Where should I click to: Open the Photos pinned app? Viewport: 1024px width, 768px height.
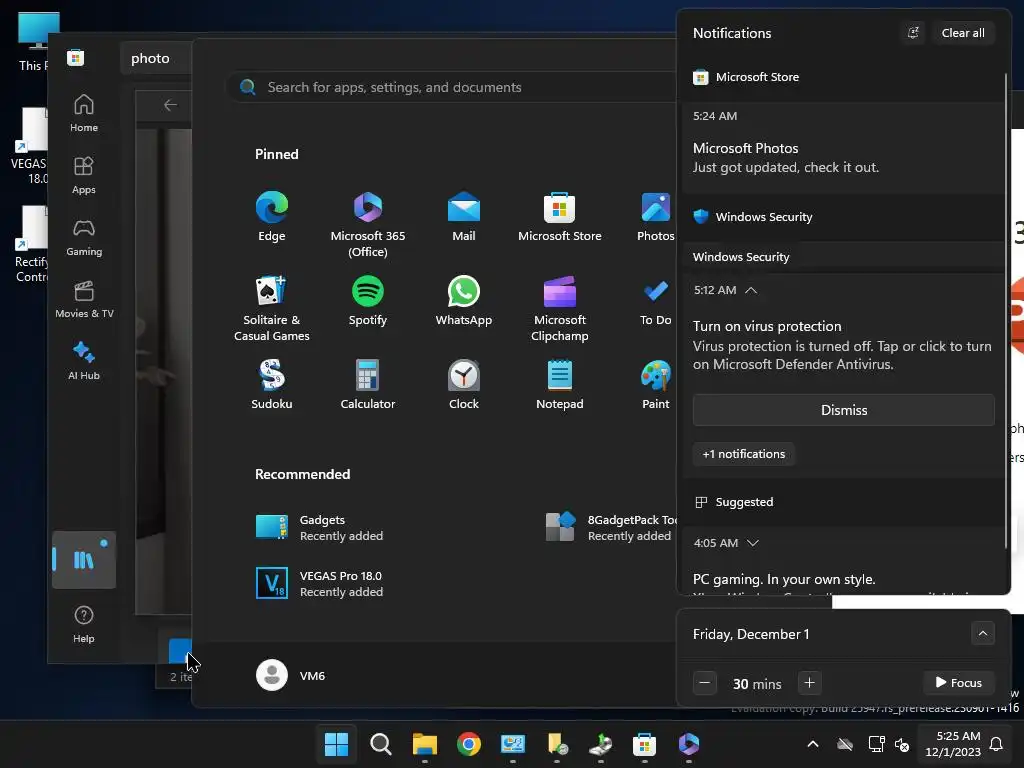tap(656, 217)
